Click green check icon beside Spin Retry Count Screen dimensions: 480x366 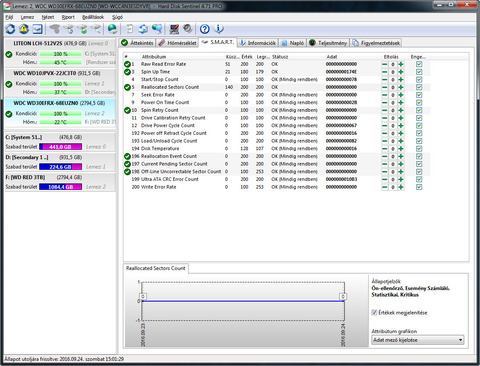tap(127, 110)
